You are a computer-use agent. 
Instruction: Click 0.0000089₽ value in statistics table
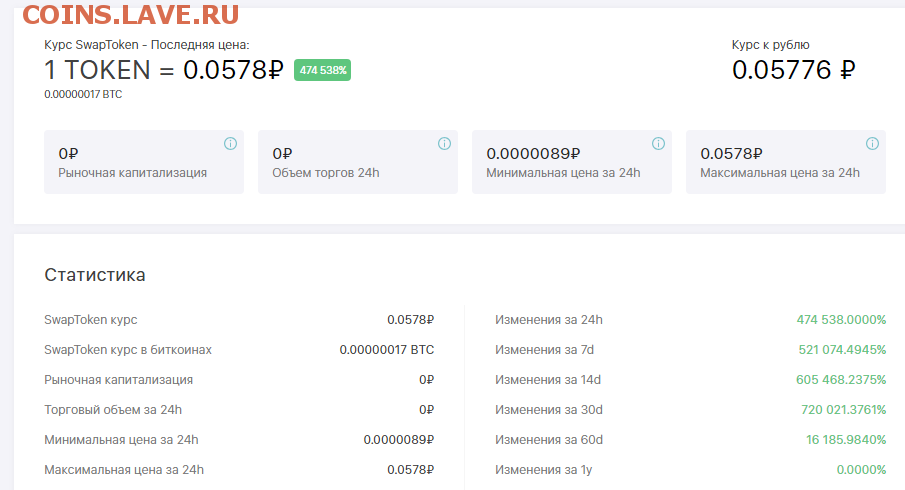click(399, 440)
